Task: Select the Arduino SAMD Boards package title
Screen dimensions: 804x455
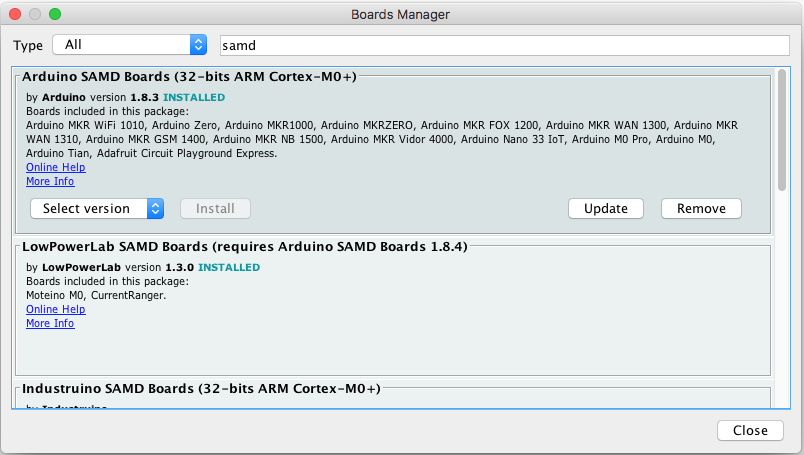Action: pos(189,76)
